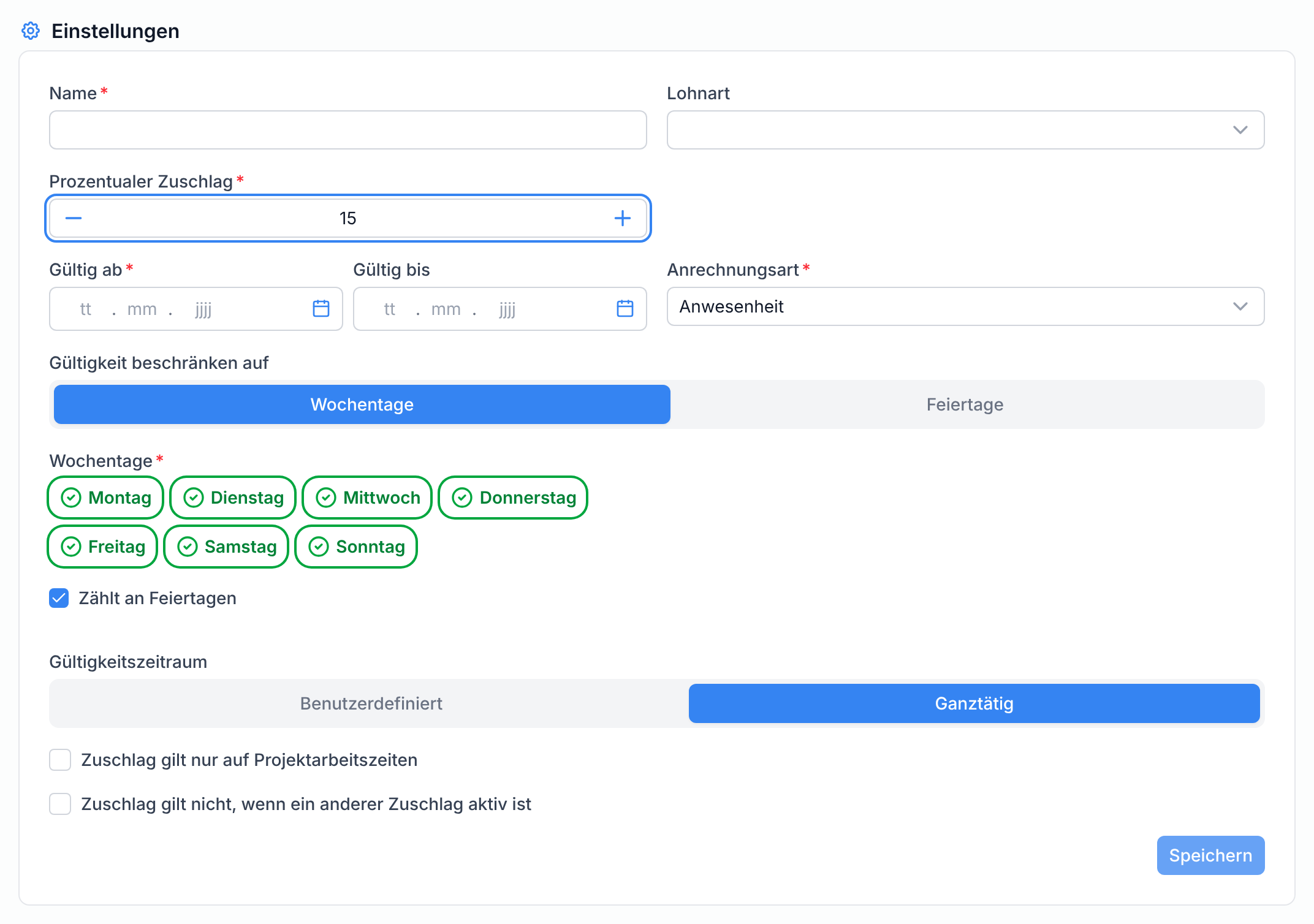Image resolution: width=1314 pixels, height=924 pixels.
Task: Select the Wochentage segment tab
Action: click(362, 404)
